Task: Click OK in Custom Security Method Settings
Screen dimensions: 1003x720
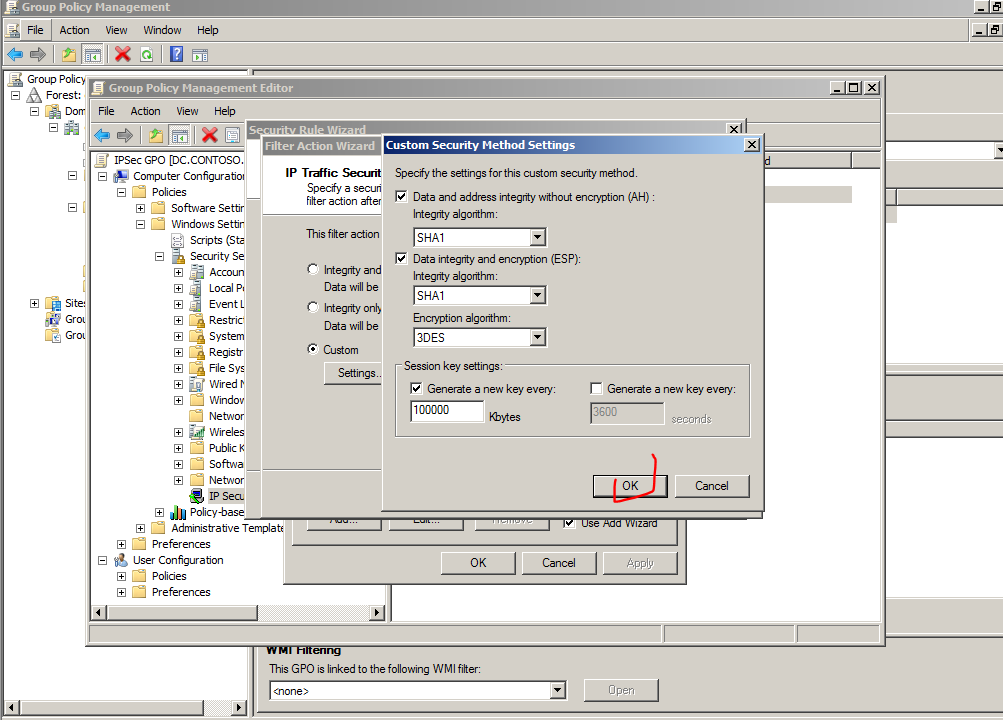Action: pyautogui.click(x=630, y=486)
